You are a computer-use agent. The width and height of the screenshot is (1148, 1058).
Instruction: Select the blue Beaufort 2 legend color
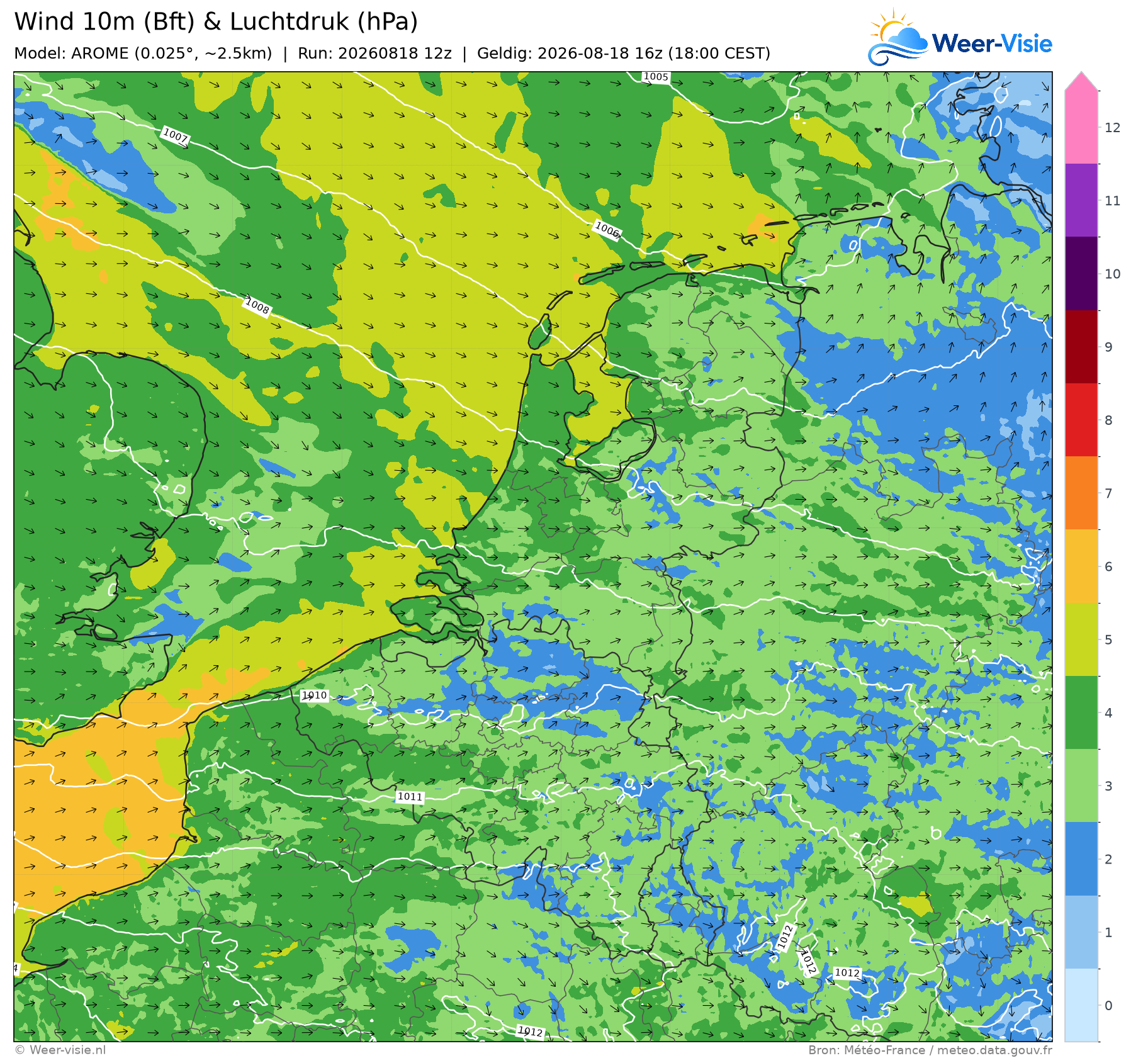point(1081,859)
